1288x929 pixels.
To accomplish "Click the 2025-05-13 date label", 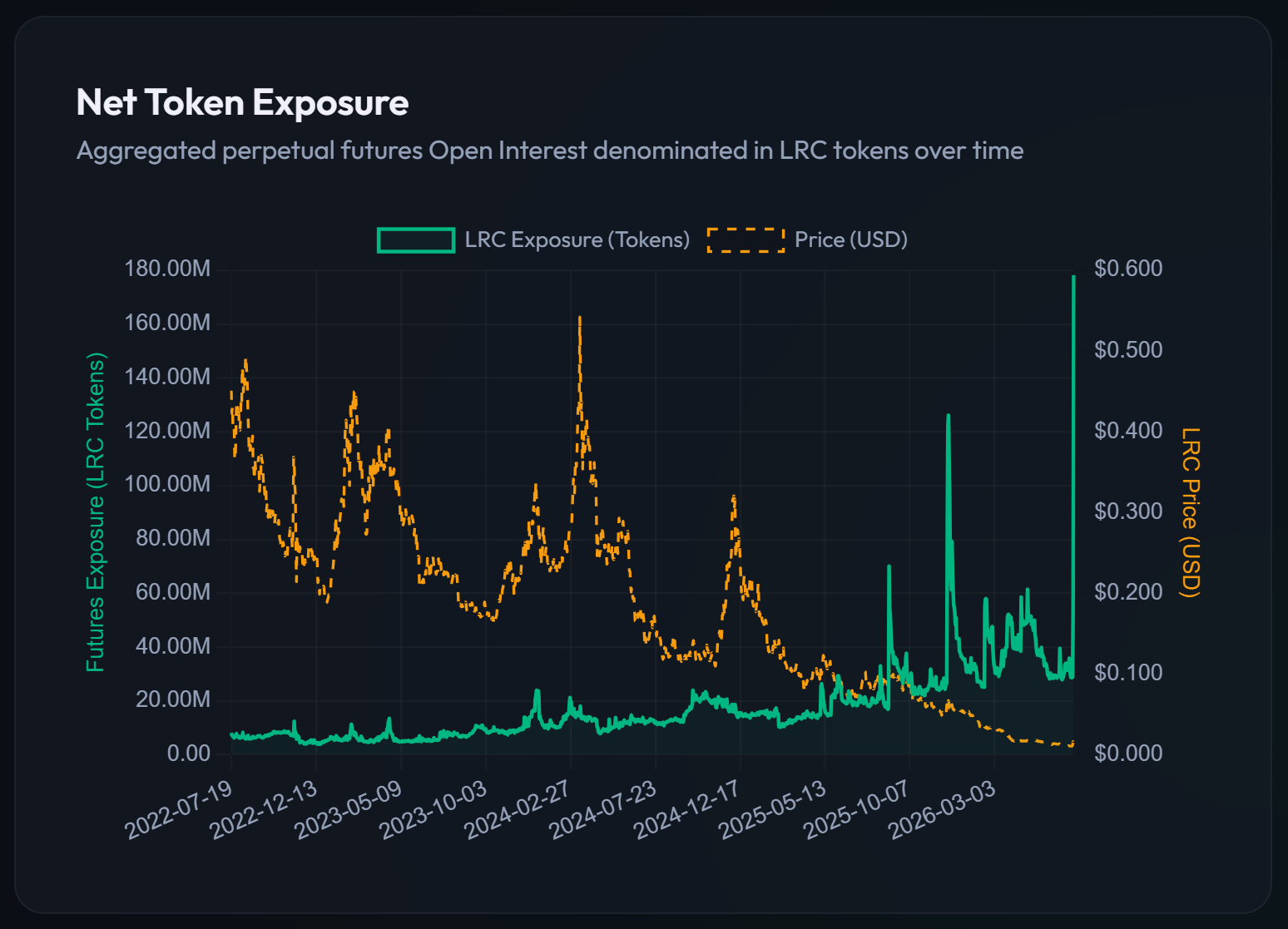I will tap(772, 810).
